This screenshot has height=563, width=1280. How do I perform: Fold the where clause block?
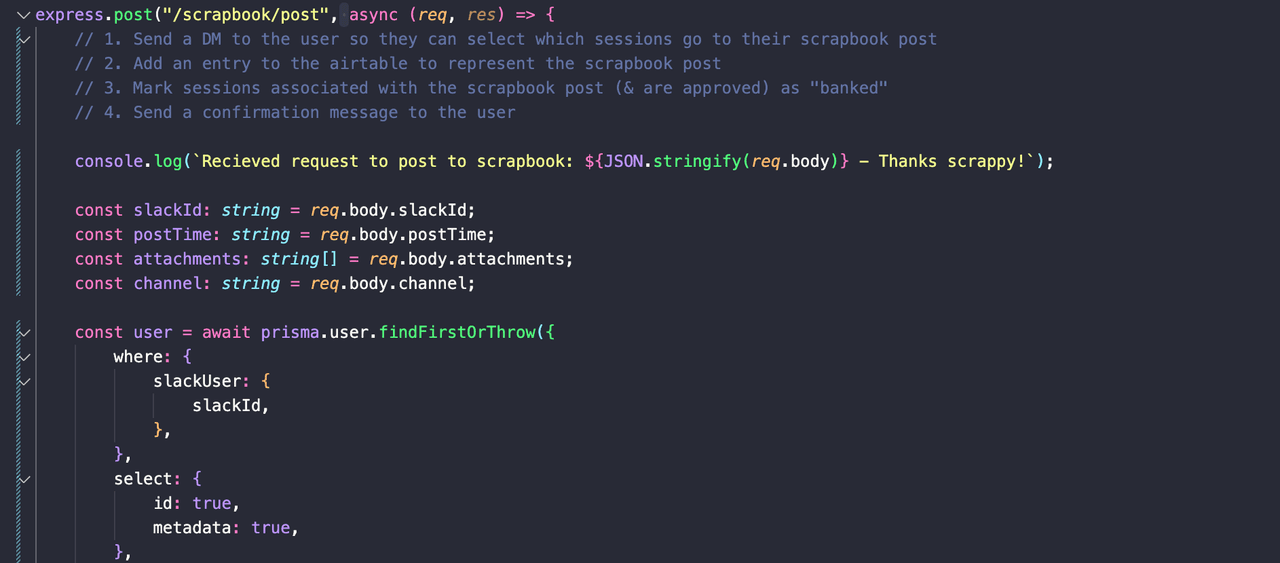pyautogui.click(x=25, y=357)
